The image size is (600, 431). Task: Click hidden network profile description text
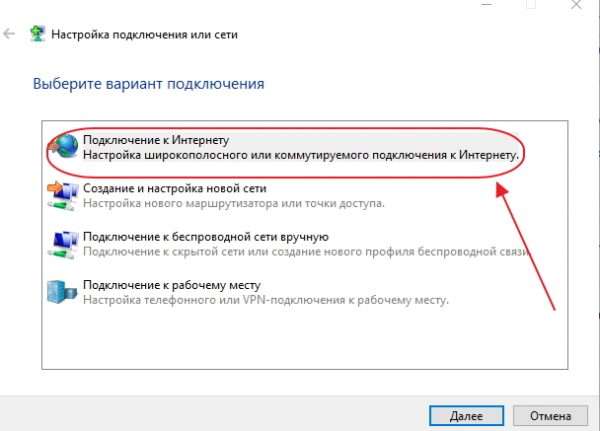tap(307, 251)
